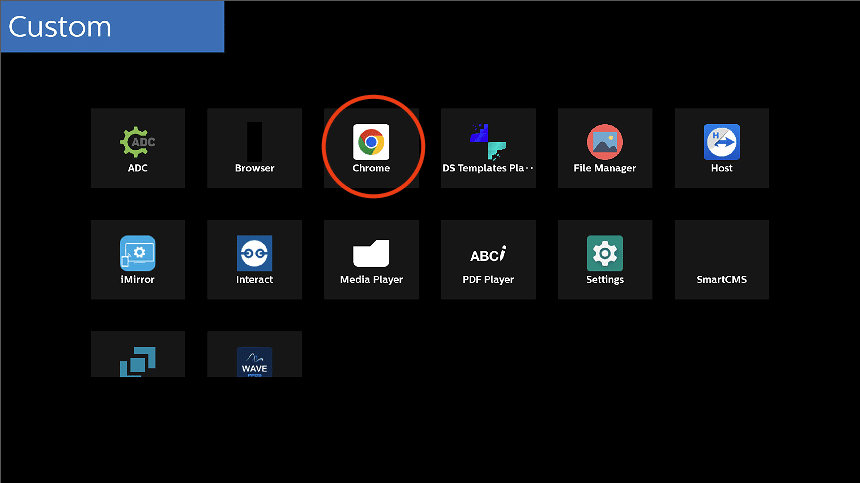The width and height of the screenshot is (860, 483).
Task: Open the WAVE app tile
Action: point(254,354)
